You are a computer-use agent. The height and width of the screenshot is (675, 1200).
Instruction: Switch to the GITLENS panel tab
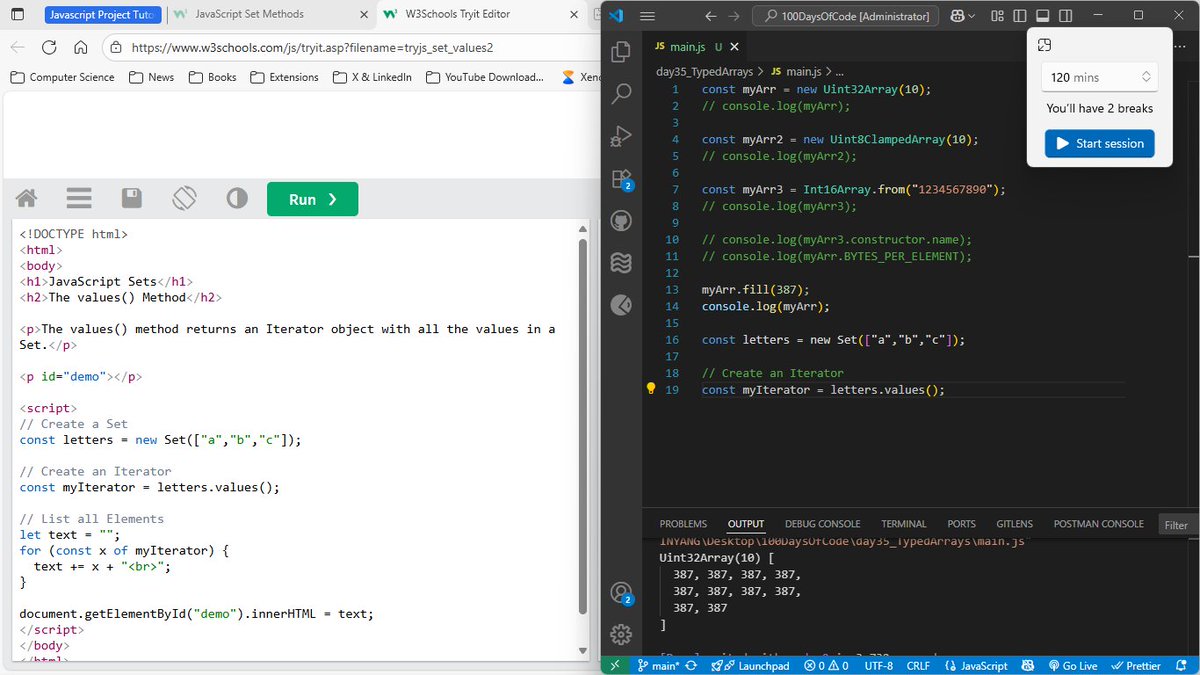point(1015,524)
